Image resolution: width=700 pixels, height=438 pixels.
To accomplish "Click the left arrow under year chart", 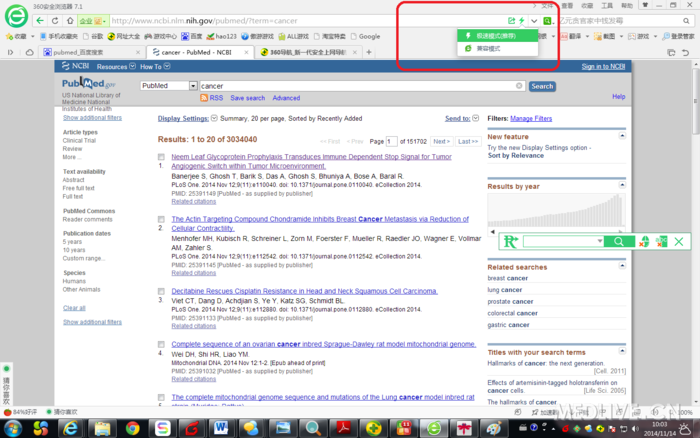I will click(492, 232).
